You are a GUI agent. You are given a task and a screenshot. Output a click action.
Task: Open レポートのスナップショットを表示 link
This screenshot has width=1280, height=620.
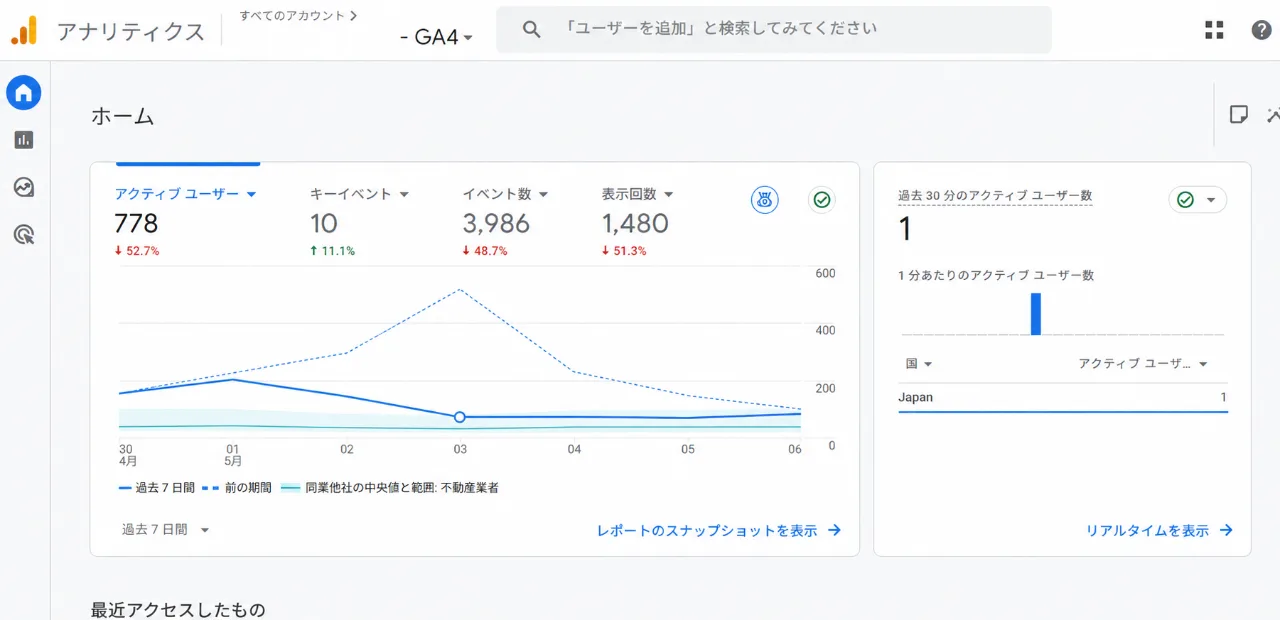point(718,531)
